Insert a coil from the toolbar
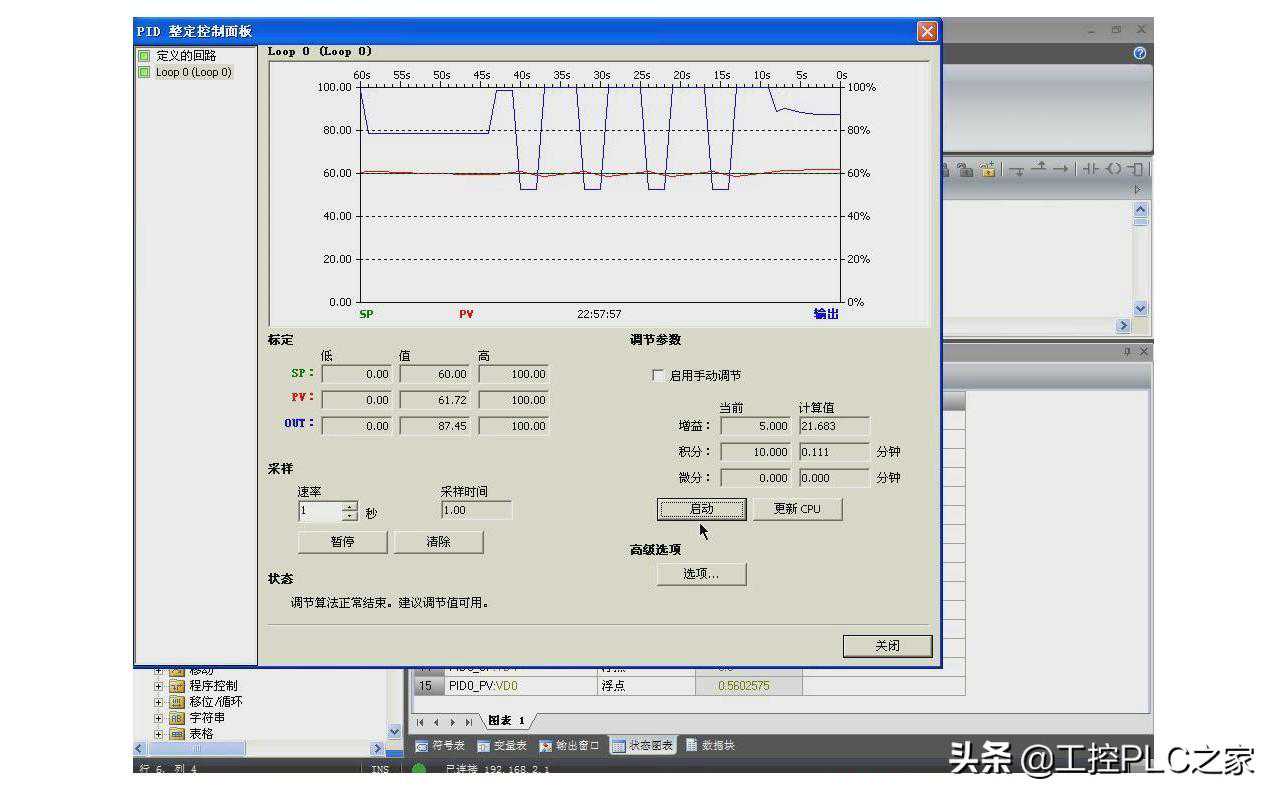The width and height of the screenshot is (1280, 800). click(x=1113, y=170)
